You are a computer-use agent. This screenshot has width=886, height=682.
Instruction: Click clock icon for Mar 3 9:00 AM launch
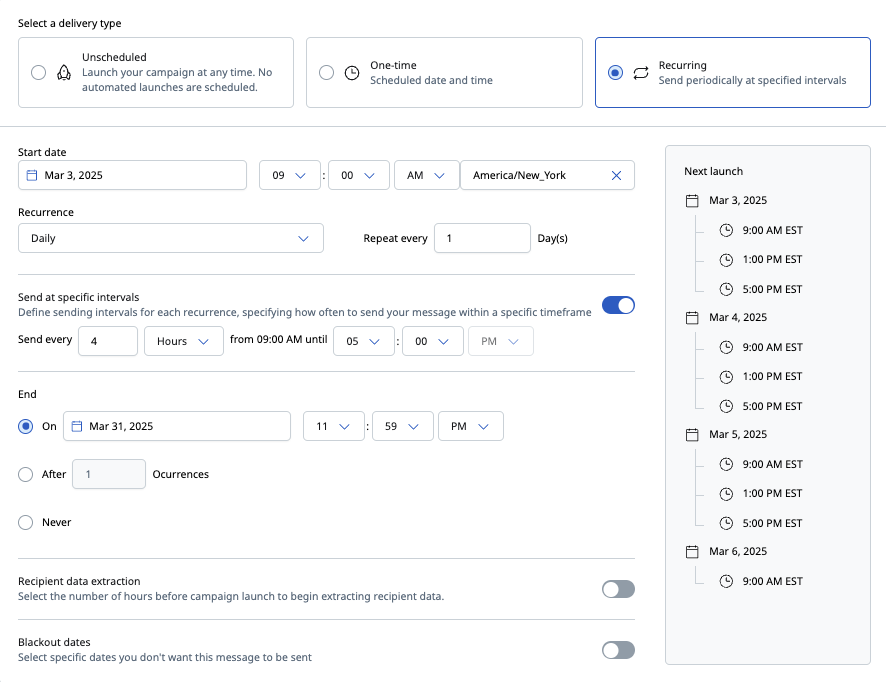point(726,230)
